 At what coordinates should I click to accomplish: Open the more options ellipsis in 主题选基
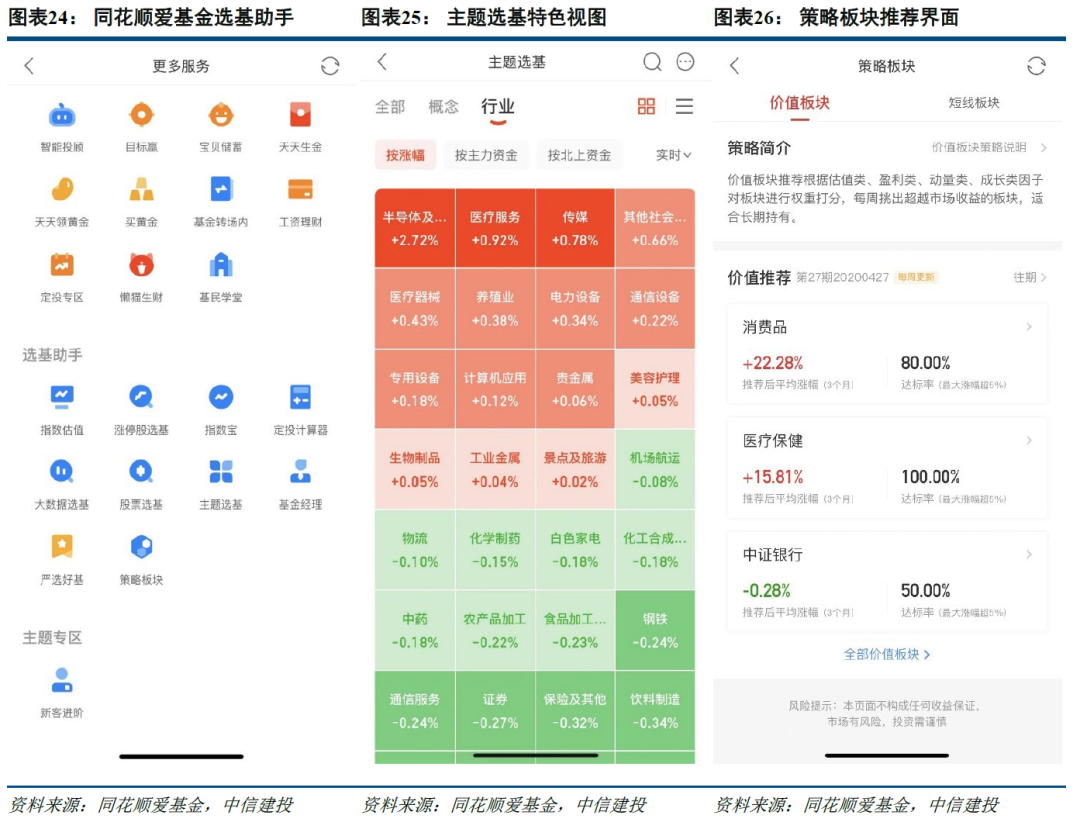(685, 62)
